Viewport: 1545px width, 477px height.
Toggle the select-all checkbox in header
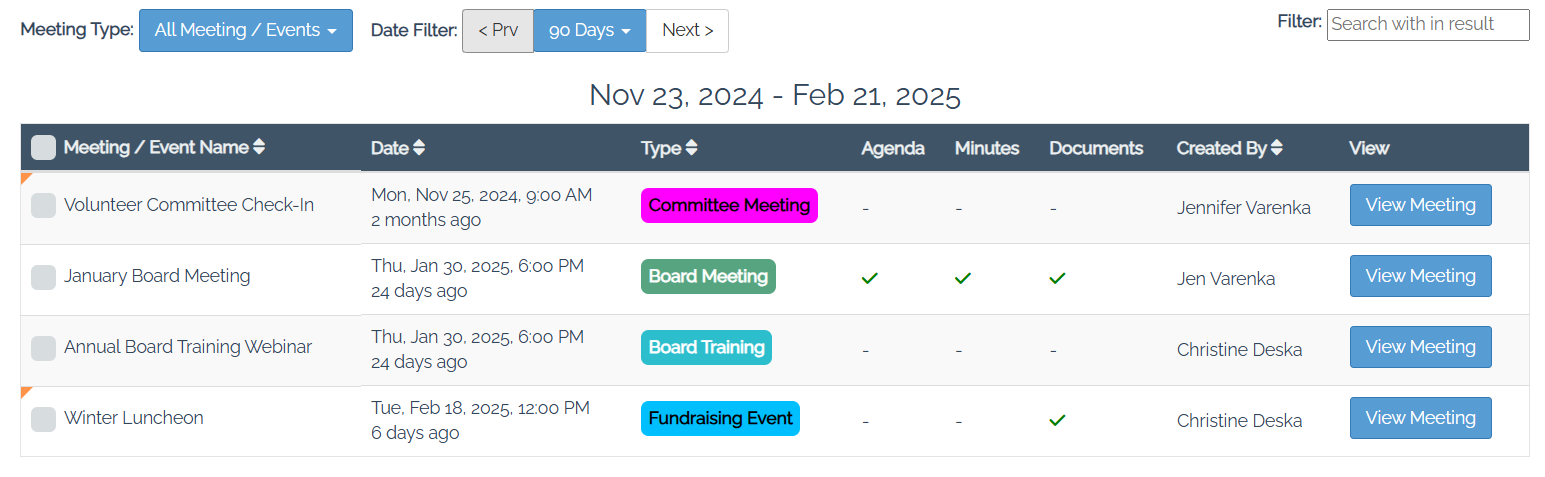point(43,147)
